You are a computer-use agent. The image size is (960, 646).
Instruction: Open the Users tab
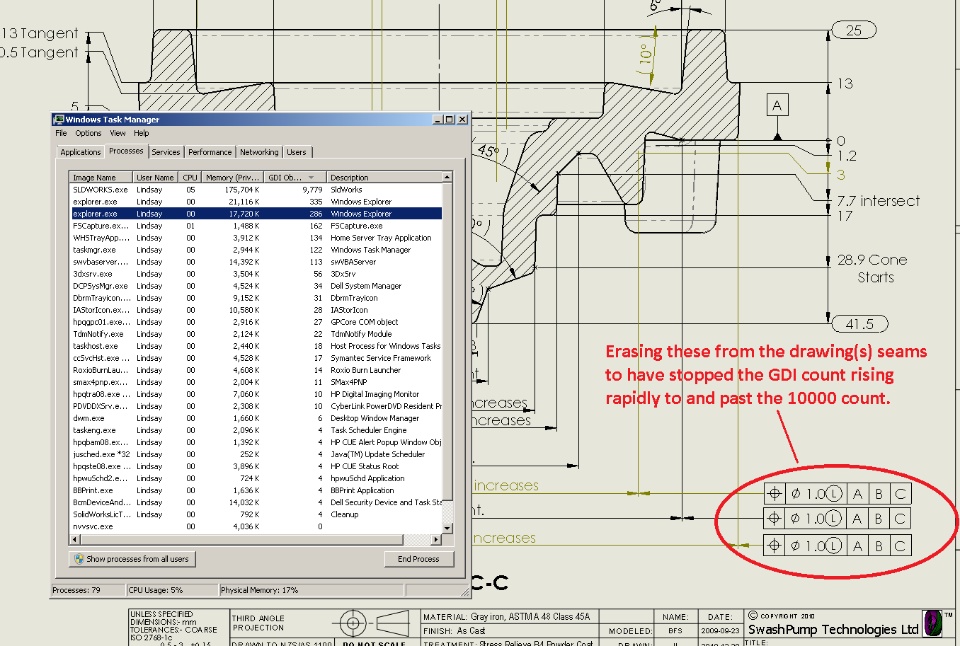coord(297,152)
